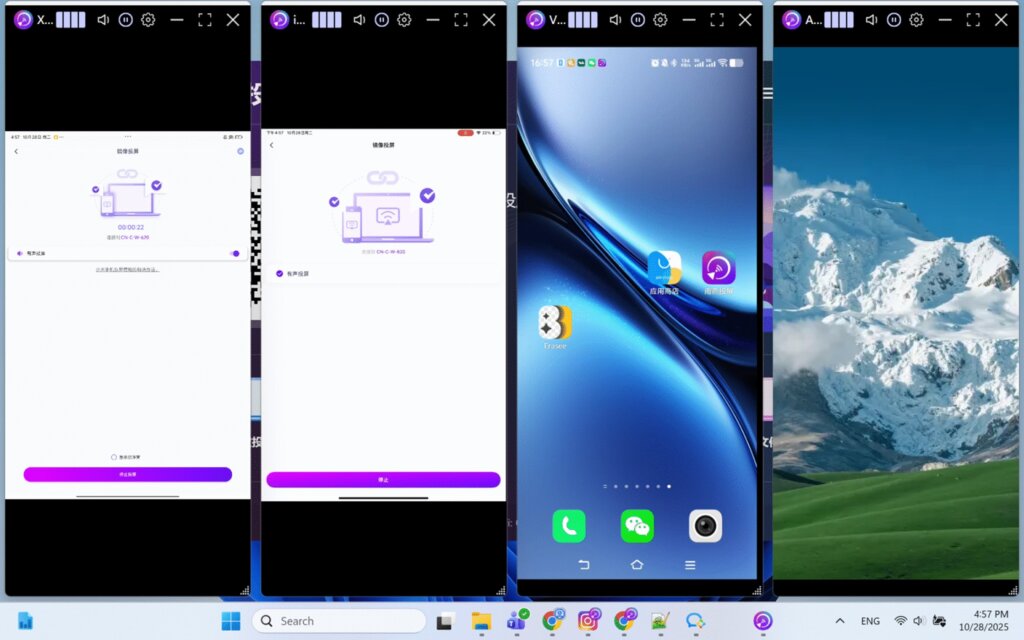Open the blue app store icon
Screen dimensions: 1024x640
pos(664,268)
